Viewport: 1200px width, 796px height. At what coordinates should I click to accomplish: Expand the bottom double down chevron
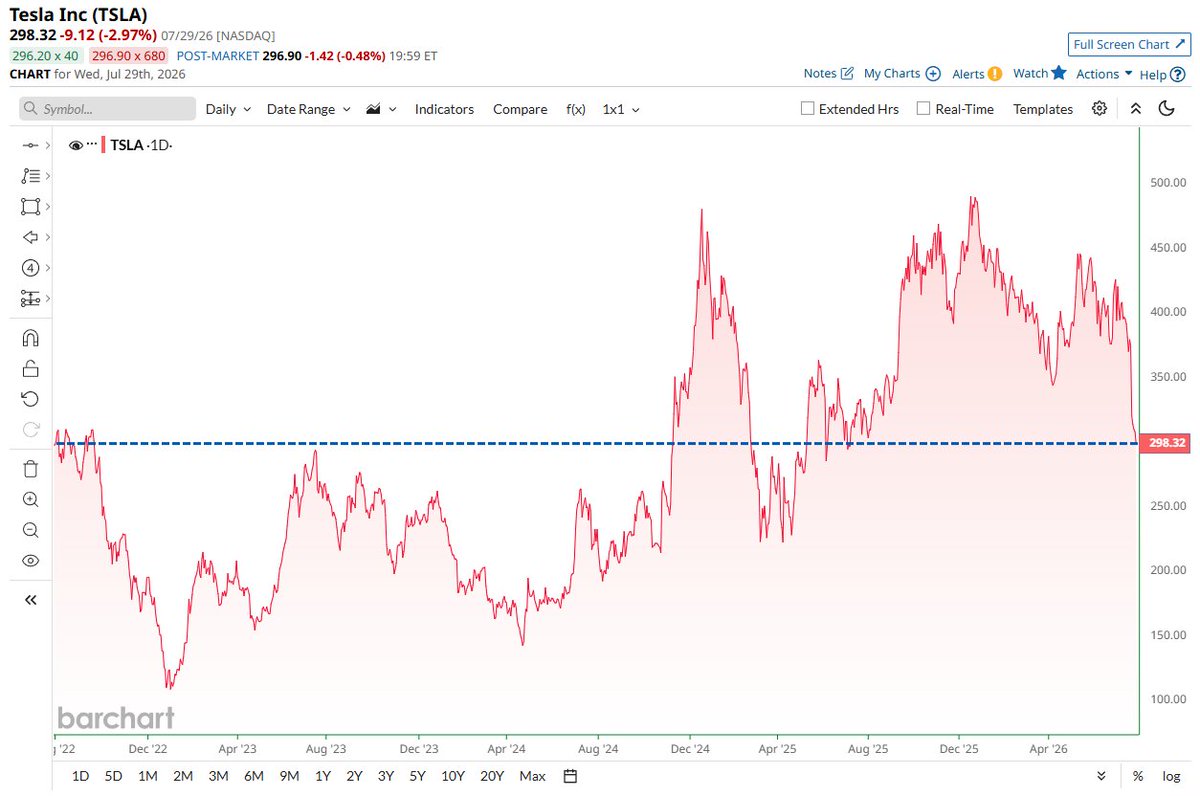(x=1101, y=776)
